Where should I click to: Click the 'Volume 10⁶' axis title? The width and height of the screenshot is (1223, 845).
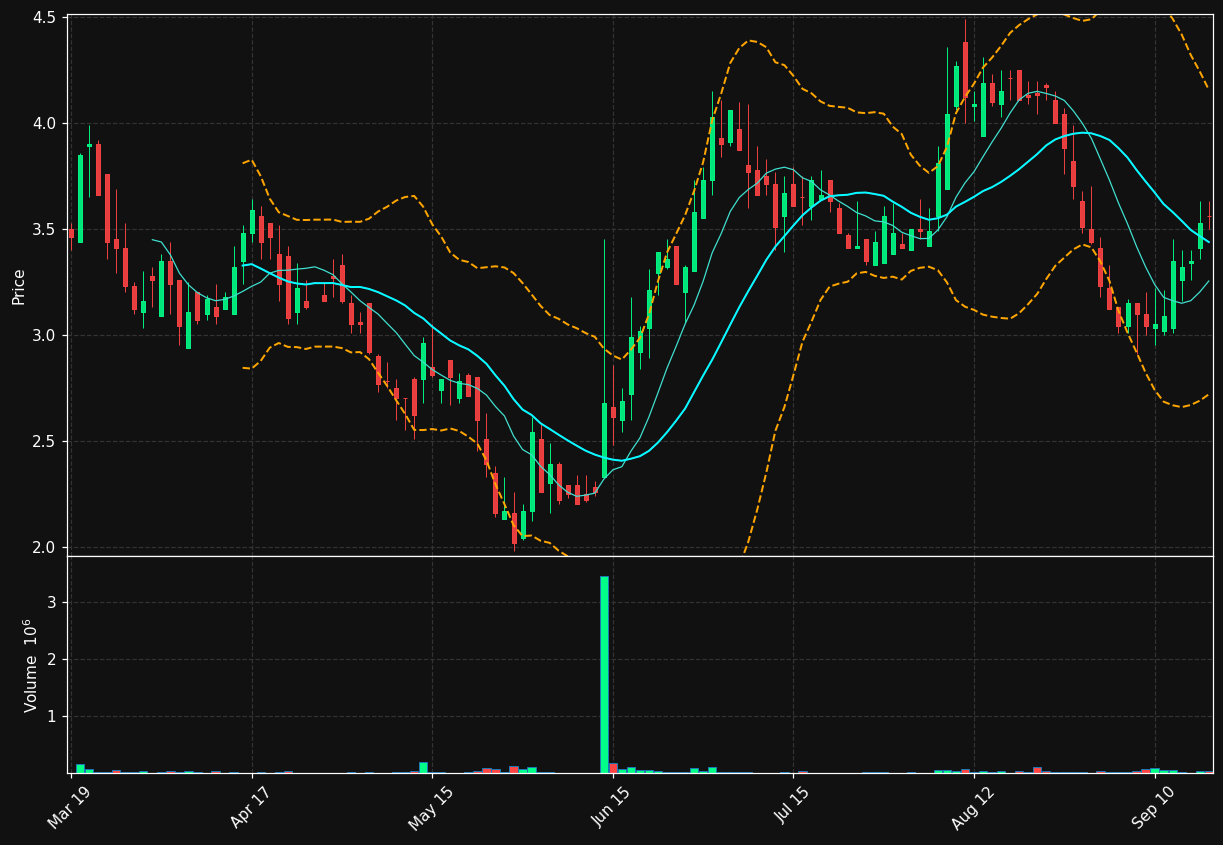pyautogui.click(x=30, y=665)
